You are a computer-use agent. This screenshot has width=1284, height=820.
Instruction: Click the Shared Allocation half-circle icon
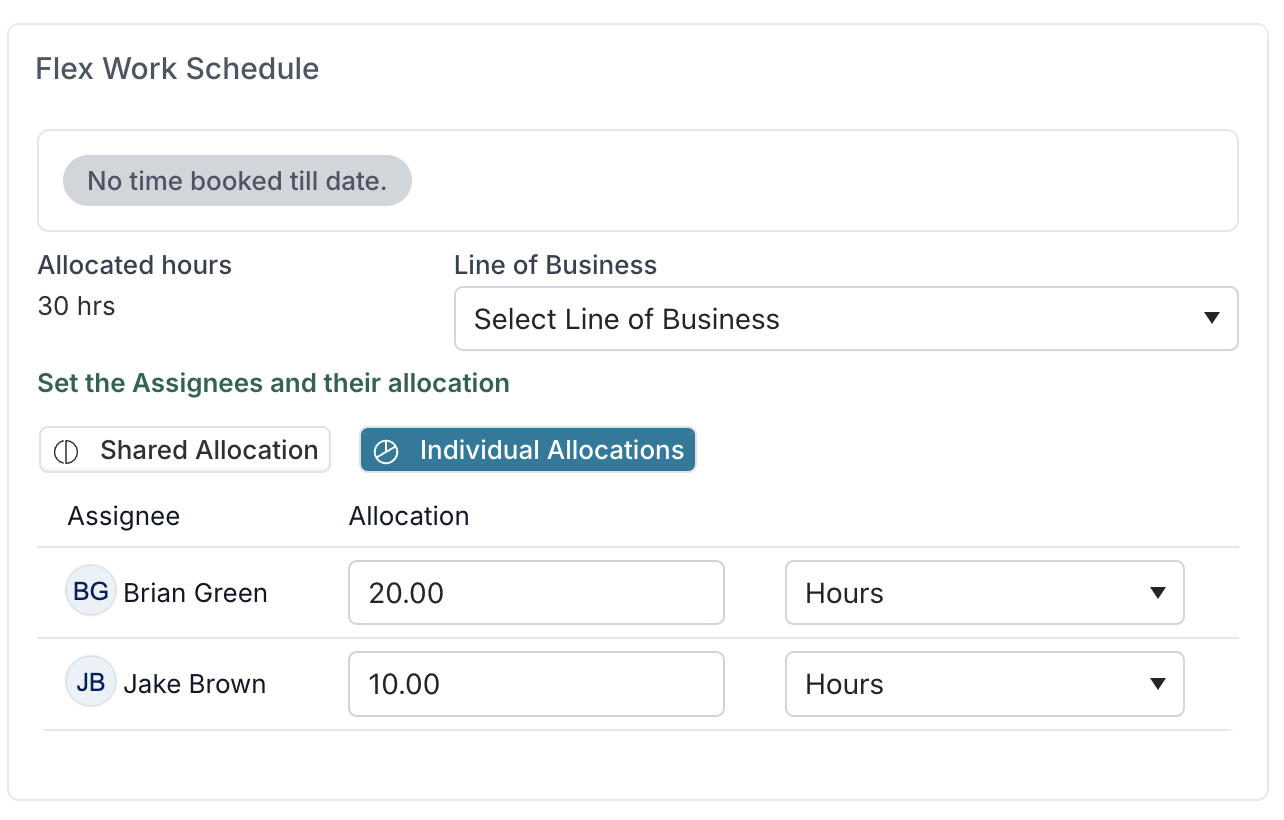coord(66,451)
